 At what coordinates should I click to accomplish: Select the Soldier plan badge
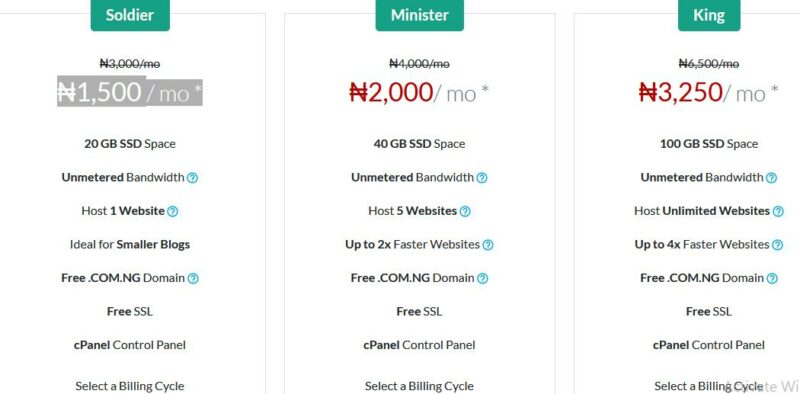(130, 15)
